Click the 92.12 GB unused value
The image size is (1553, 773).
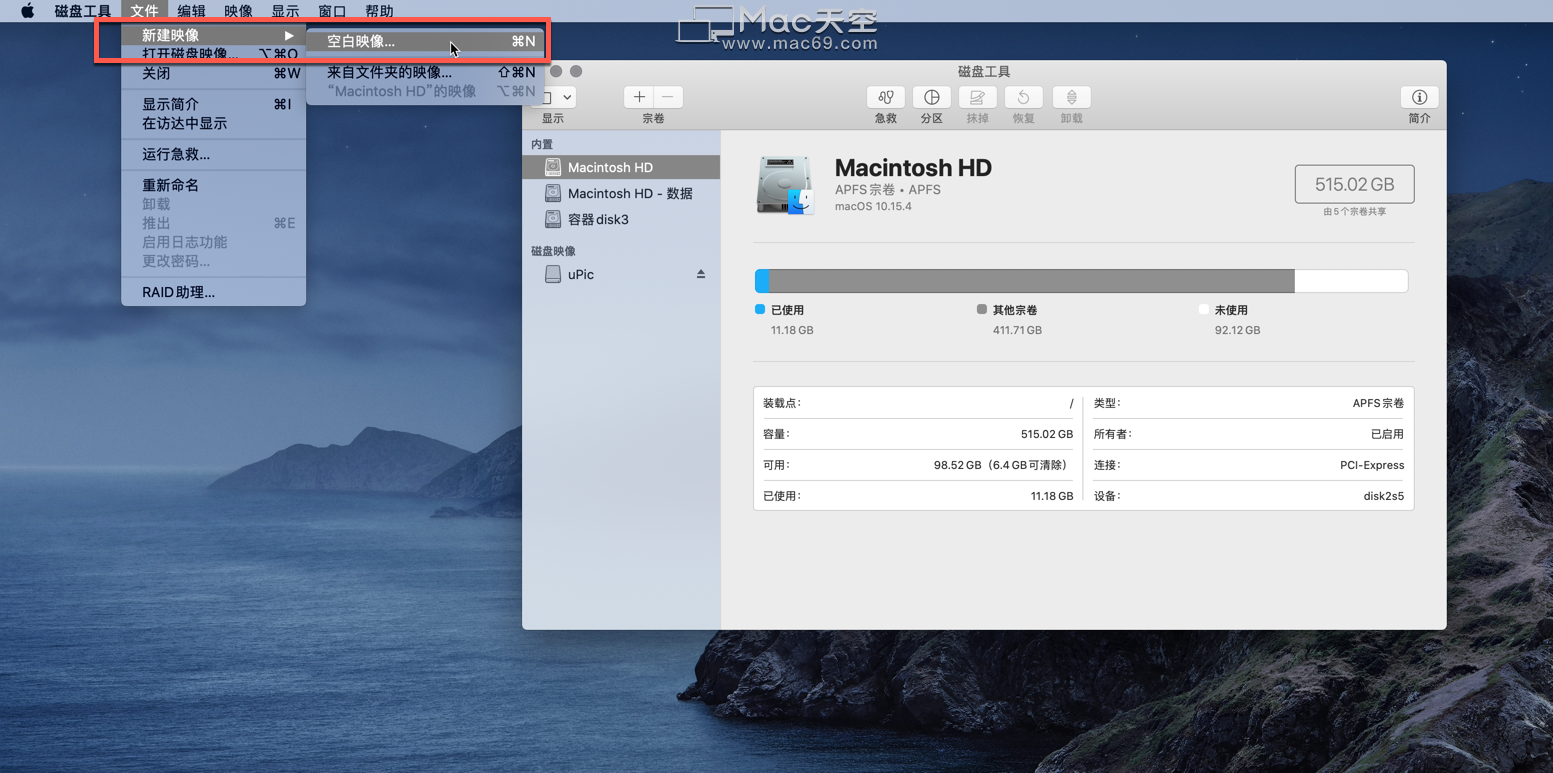coord(1237,330)
